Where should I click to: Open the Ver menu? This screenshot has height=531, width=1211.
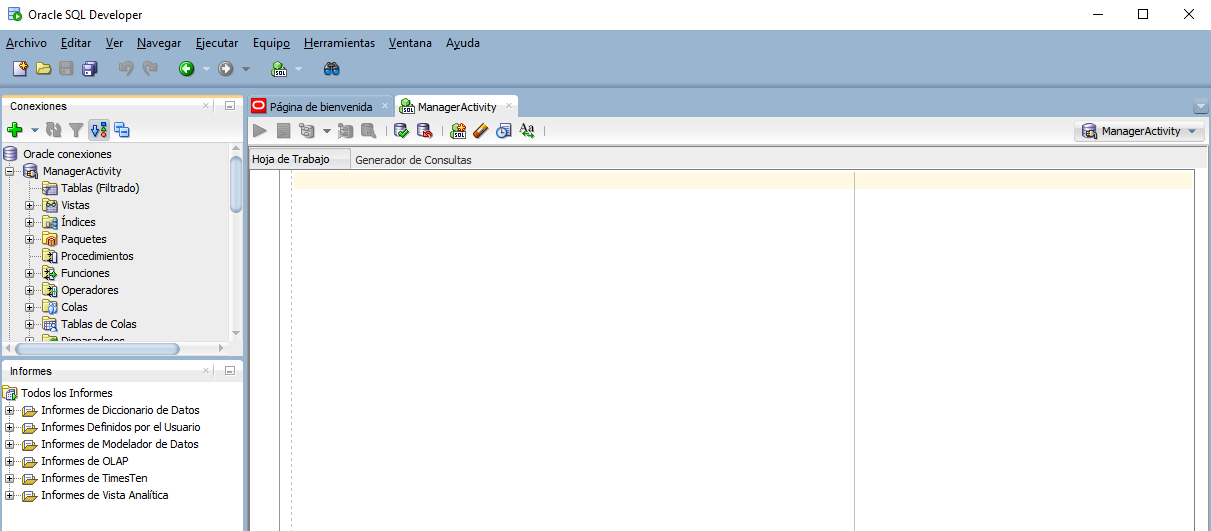[x=115, y=43]
